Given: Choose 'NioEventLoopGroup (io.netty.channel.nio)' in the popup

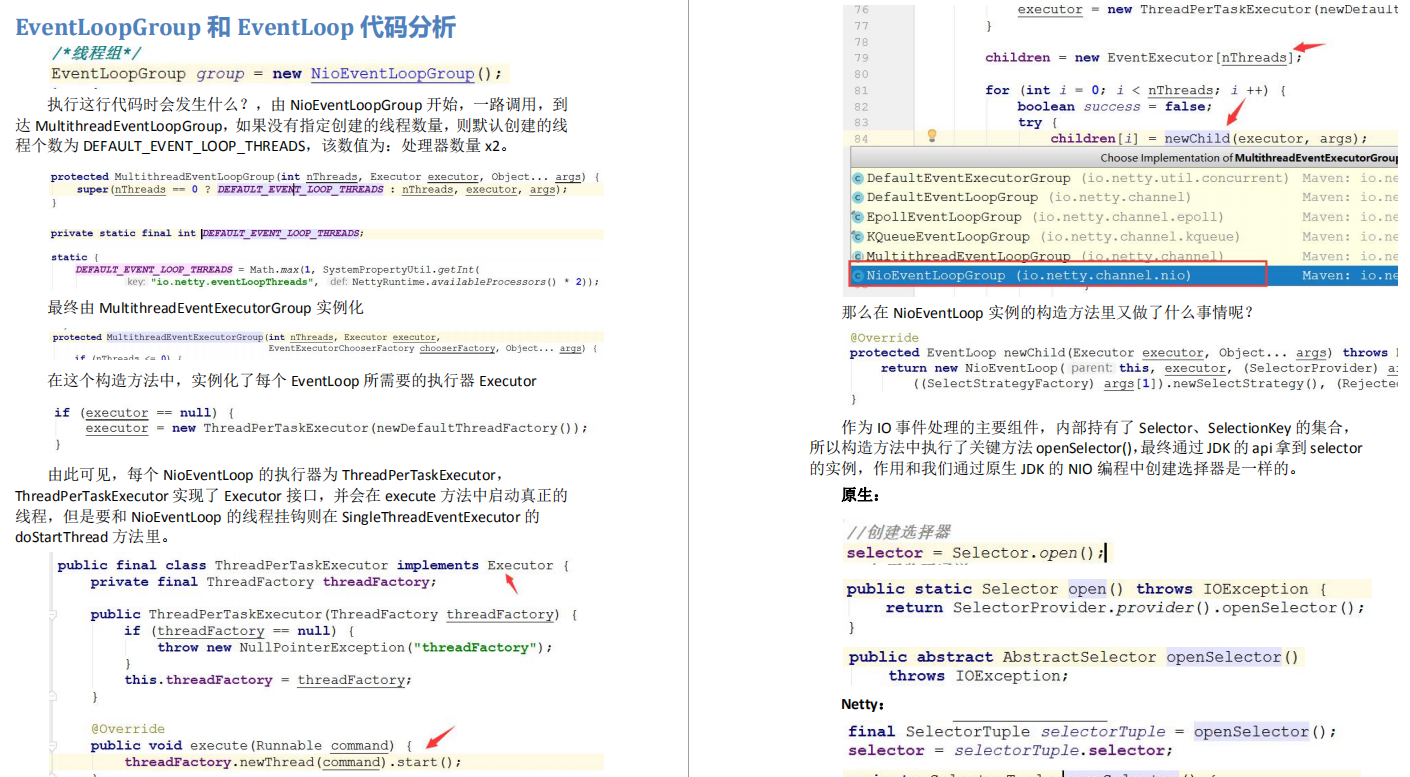Looking at the screenshot, I should 1029,275.
